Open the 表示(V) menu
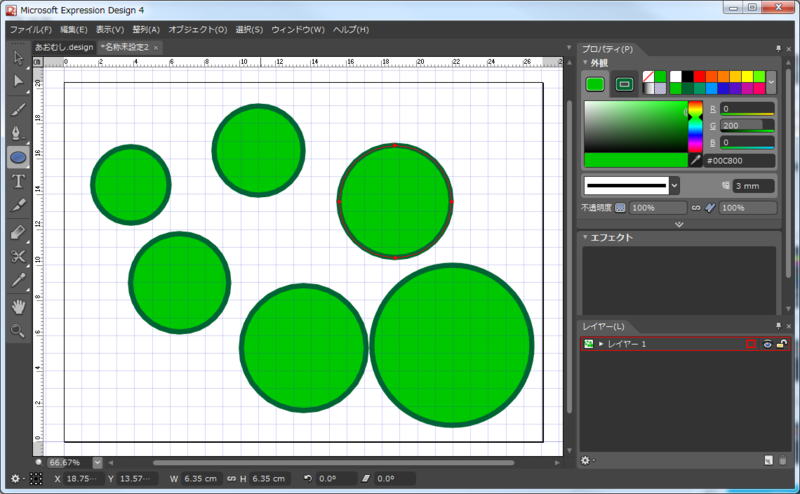800x494 pixels. 110,30
